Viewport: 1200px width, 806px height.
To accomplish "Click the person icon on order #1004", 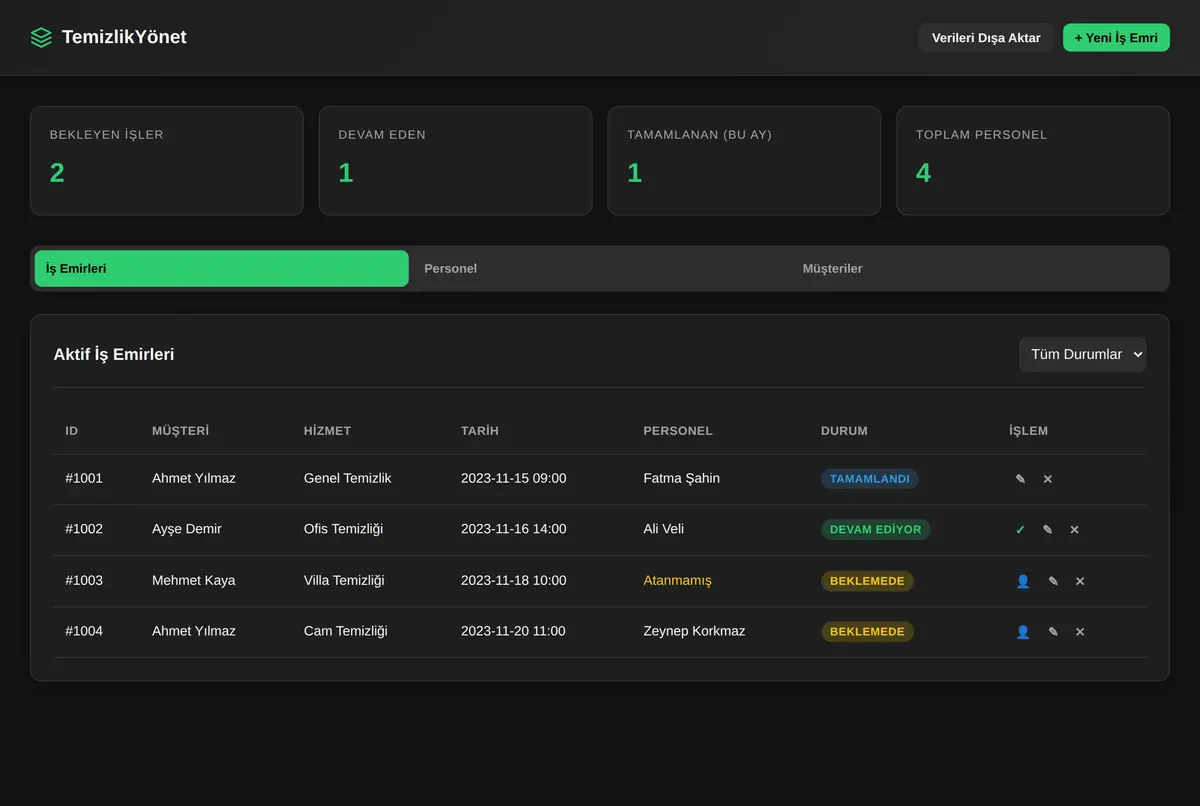I will 1023,632.
